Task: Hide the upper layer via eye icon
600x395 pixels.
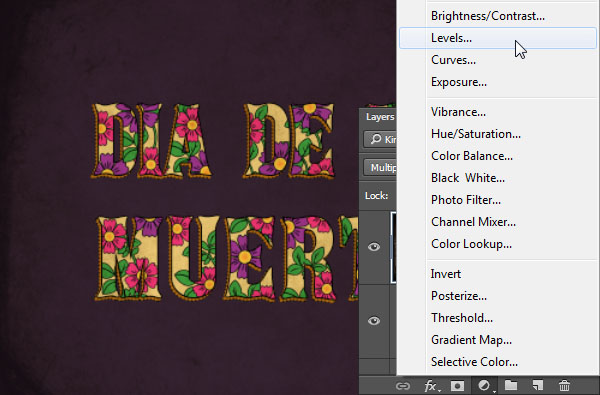Action: [x=374, y=247]
